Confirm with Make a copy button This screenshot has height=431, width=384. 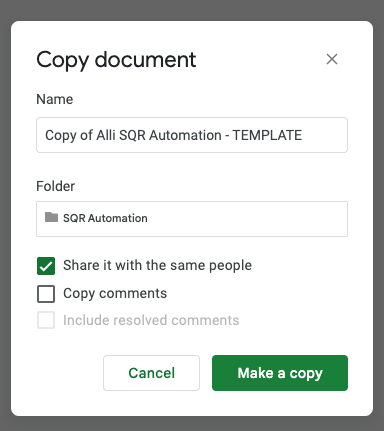[x=280, y=373]
